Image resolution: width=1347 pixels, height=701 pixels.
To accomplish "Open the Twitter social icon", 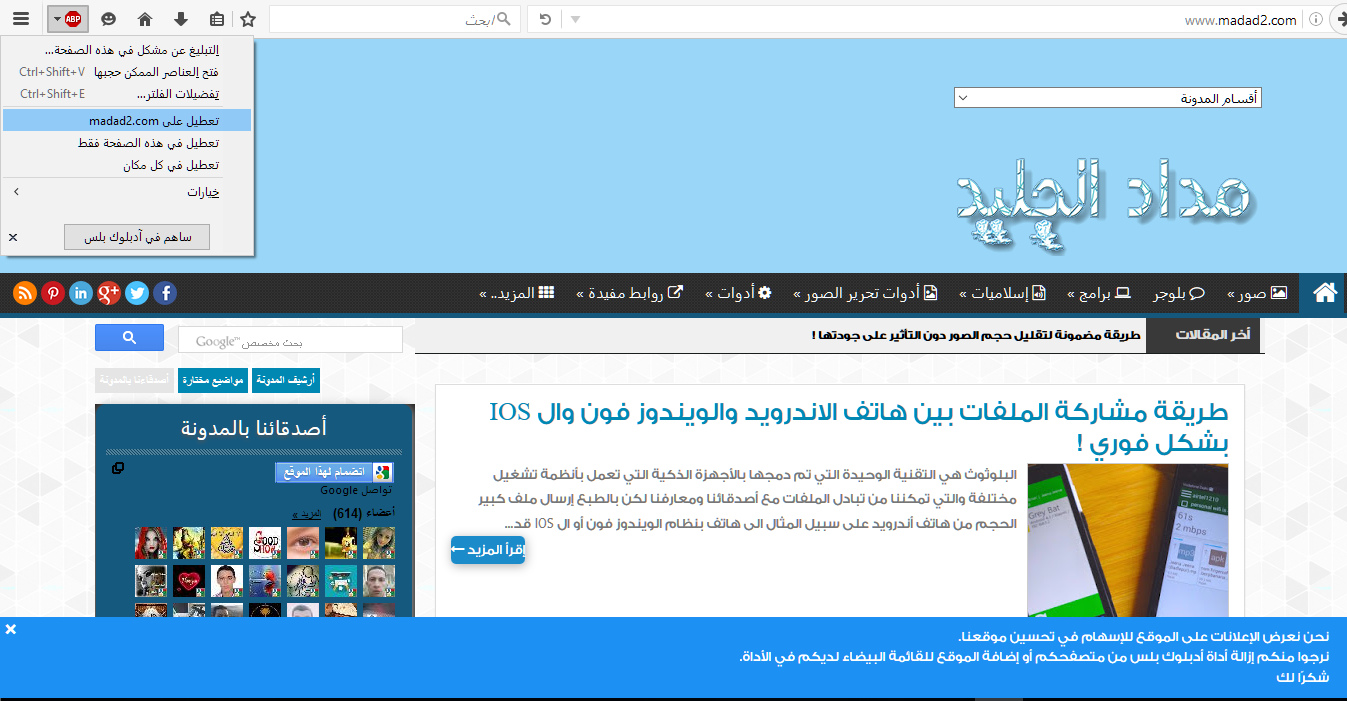I will [x=137, y=293].
